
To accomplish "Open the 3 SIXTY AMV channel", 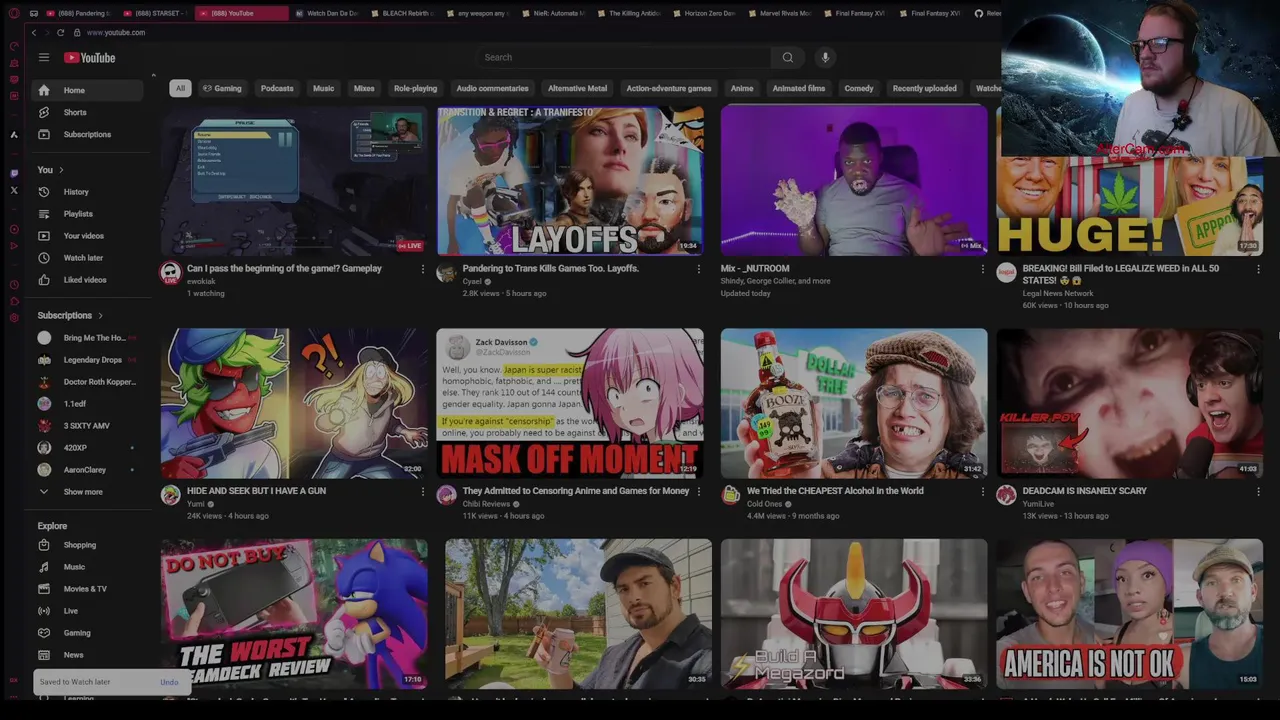I will (x=87, y=426).
